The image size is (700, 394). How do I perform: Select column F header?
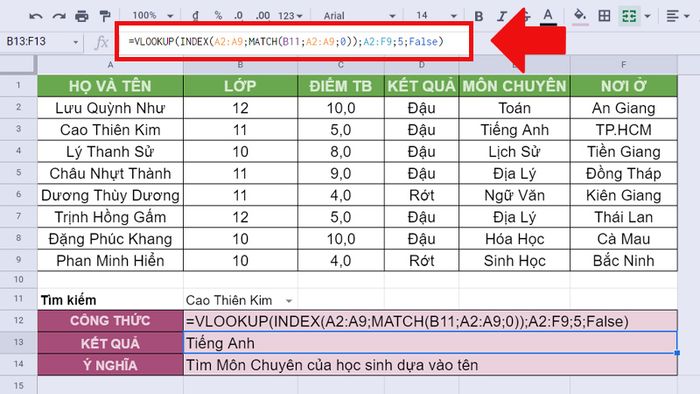[624, 65]
